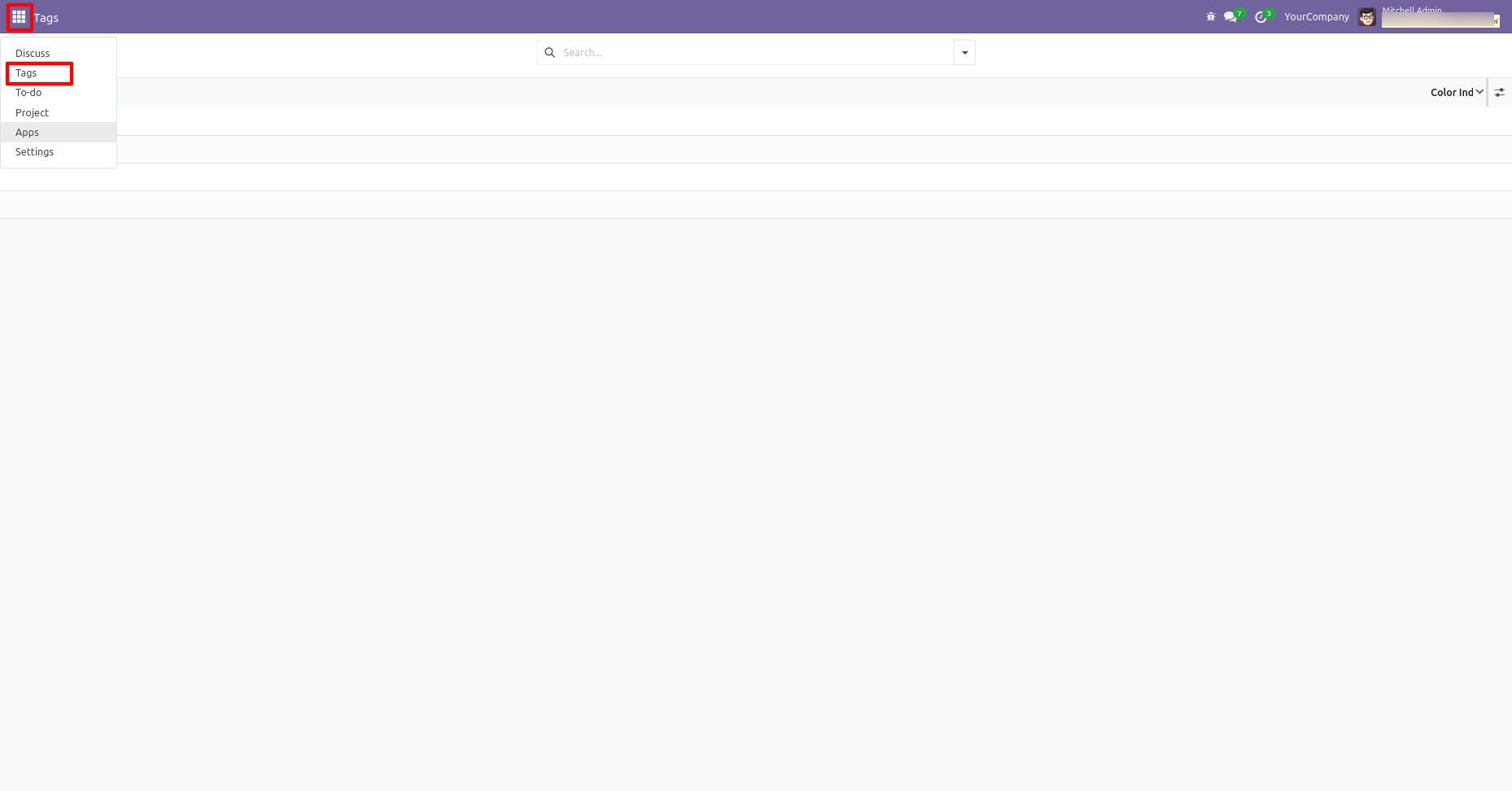The width and height of the screenshot is (1512, 791).
Task: Select Tags from the apps menu
Action: pyautogui.click(x=59, y=73)
